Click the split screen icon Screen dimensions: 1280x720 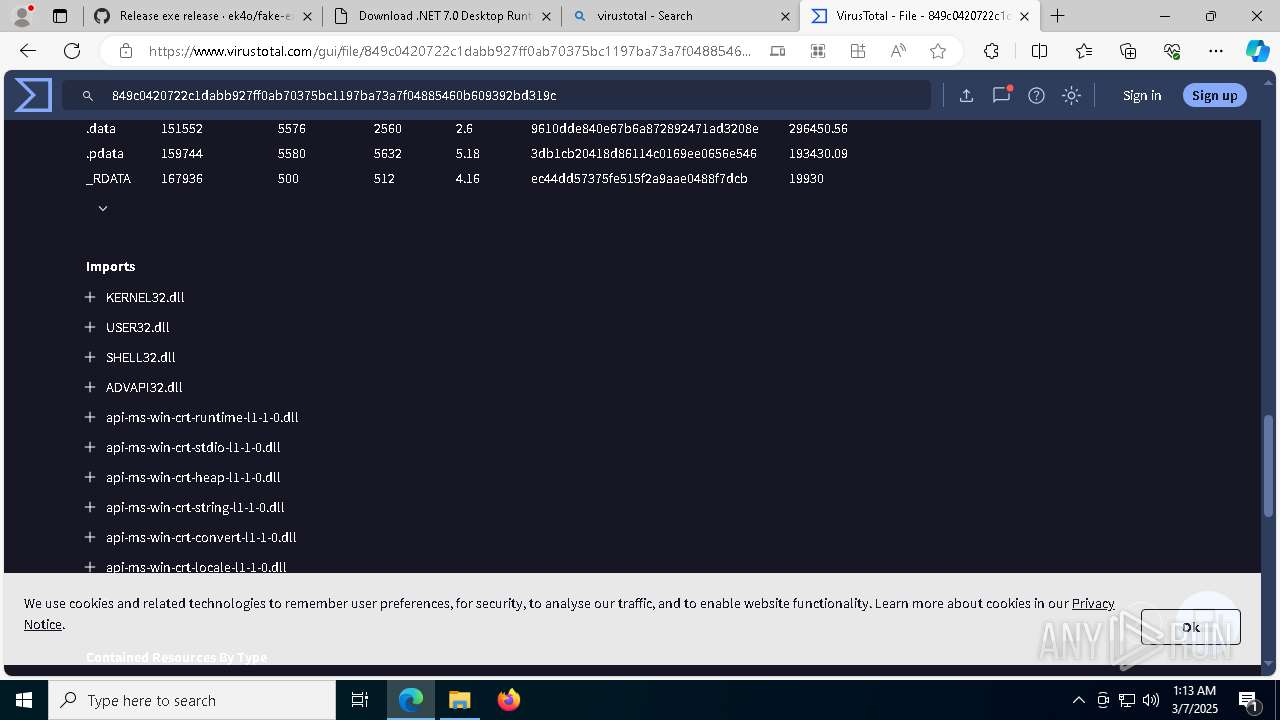pos(1039,51)
